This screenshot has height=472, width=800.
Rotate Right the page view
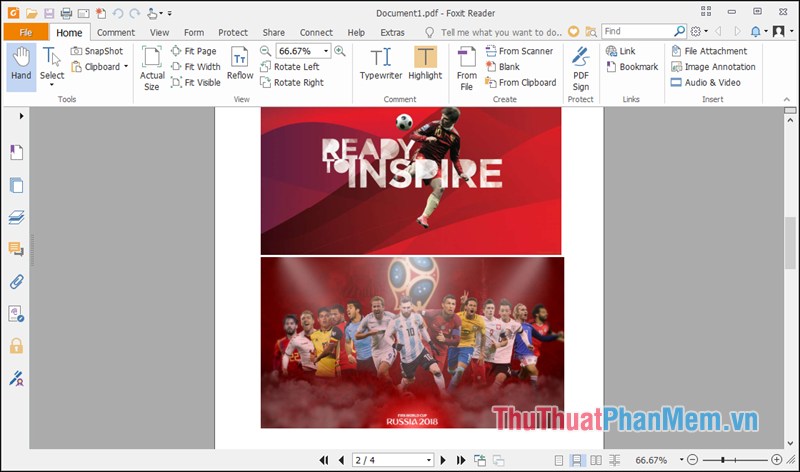point(292,83)
